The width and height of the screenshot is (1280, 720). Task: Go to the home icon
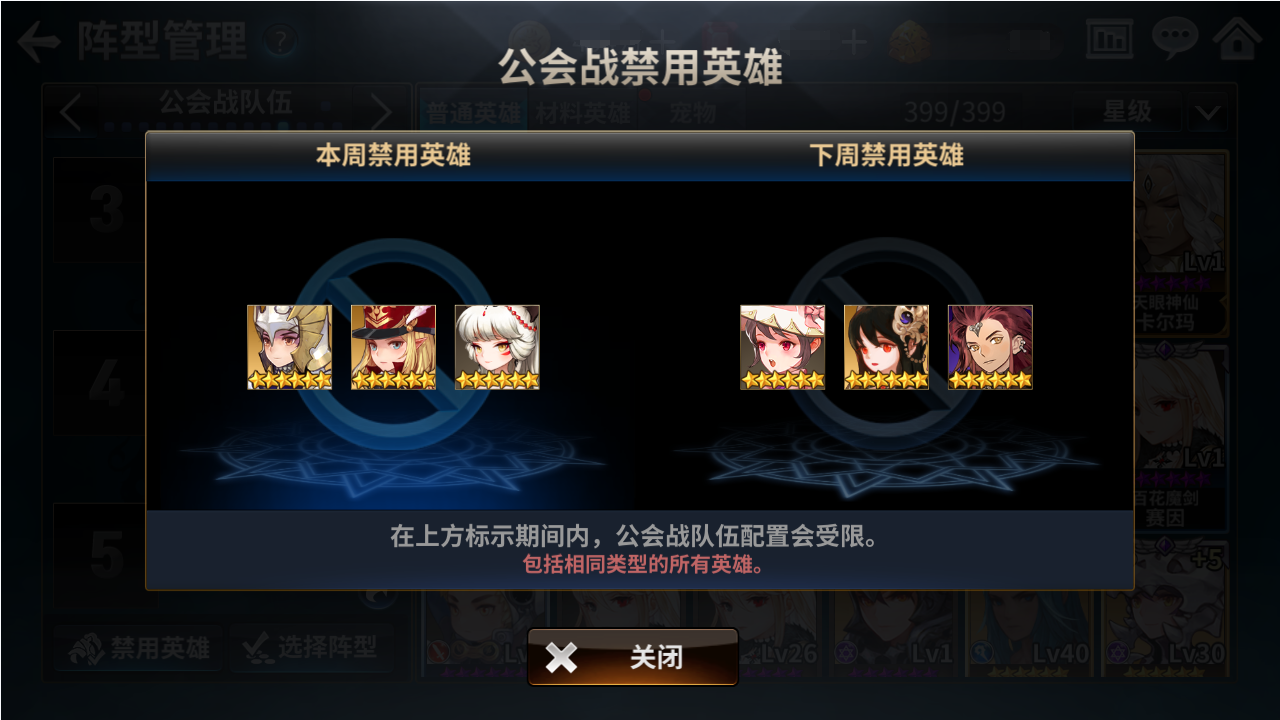tap(1237, 39)
